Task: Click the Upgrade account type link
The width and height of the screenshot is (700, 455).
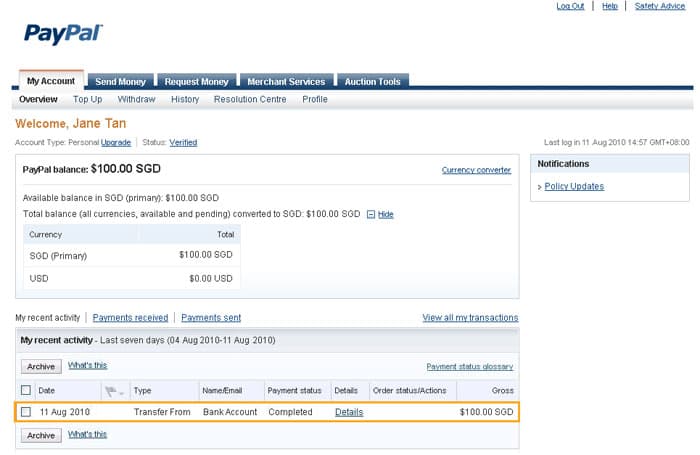Action: tap(116, 143)
